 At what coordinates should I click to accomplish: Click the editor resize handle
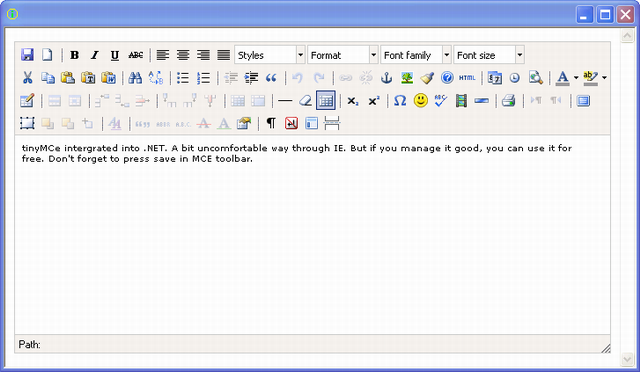(606, 348)
